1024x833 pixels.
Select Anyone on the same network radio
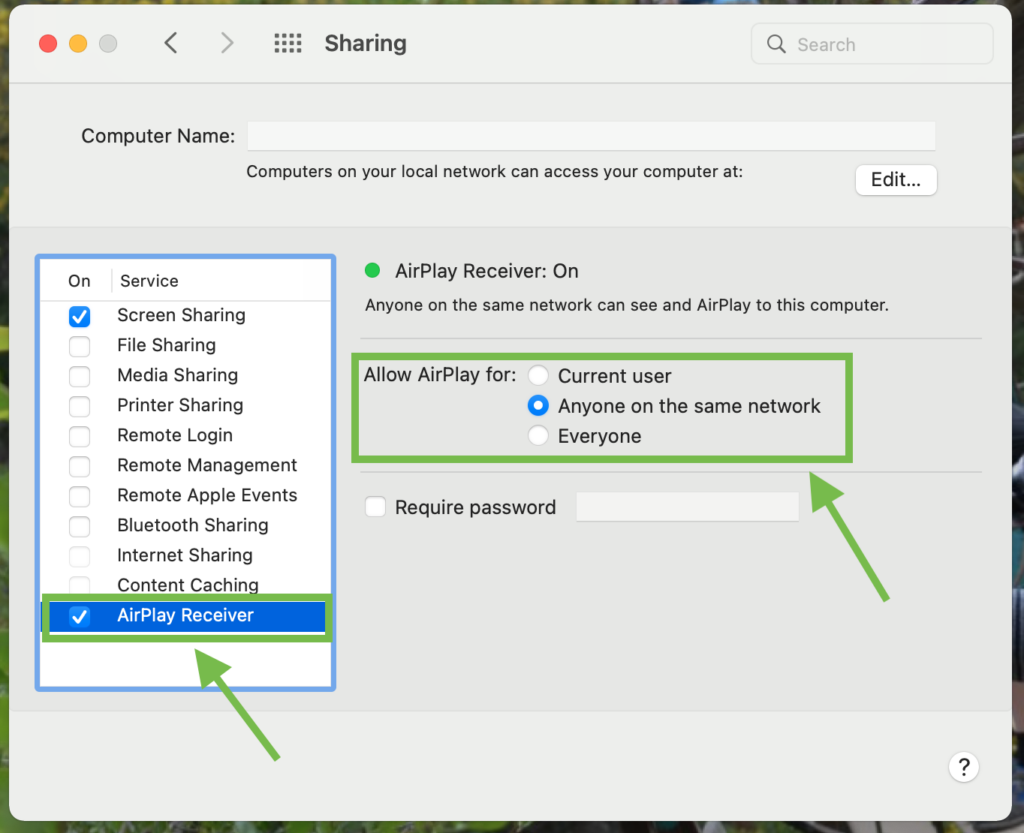pos(538,405)
